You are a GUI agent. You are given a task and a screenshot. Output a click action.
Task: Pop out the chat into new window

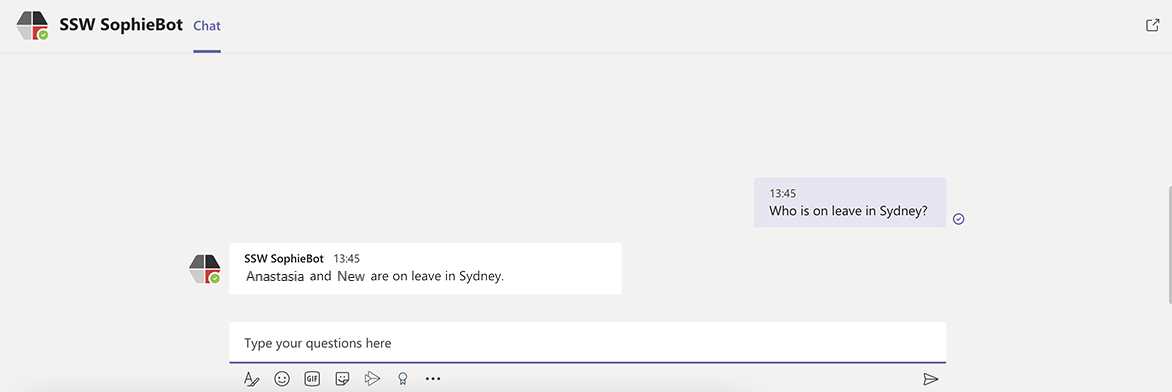tap(1152, 25)
